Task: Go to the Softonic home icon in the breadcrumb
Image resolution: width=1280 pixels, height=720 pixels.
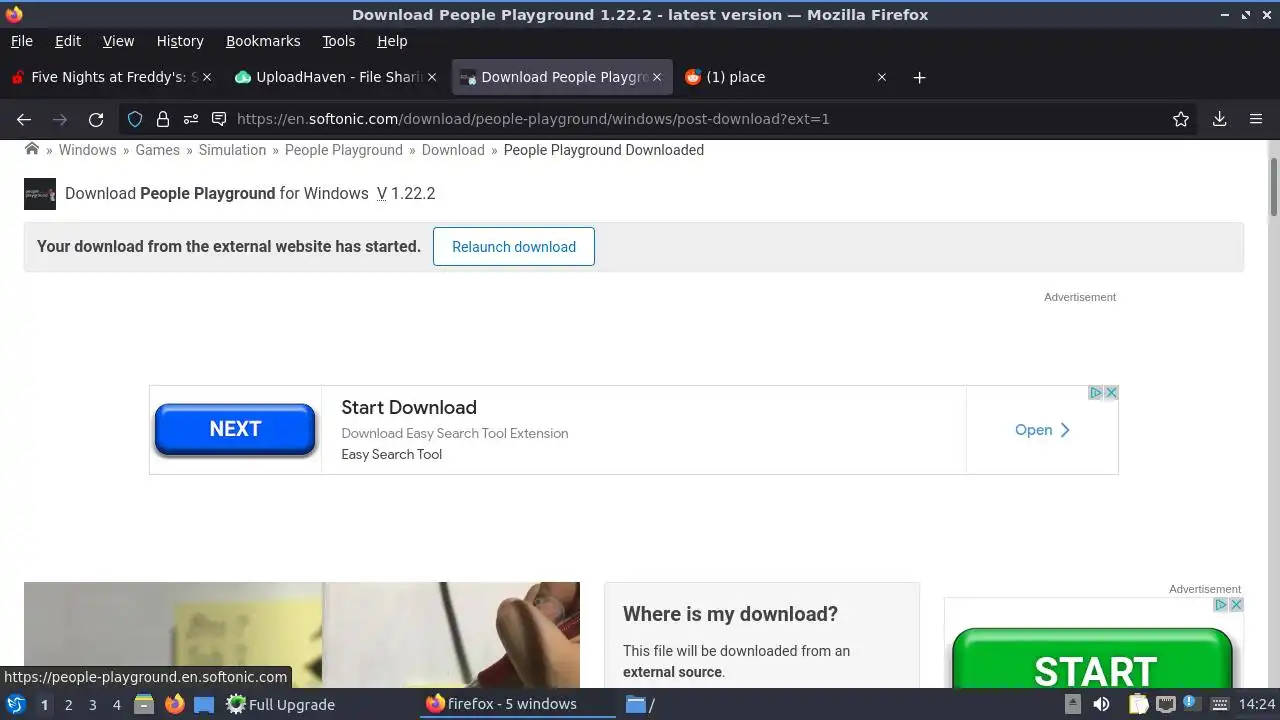Action: (32, 149)
